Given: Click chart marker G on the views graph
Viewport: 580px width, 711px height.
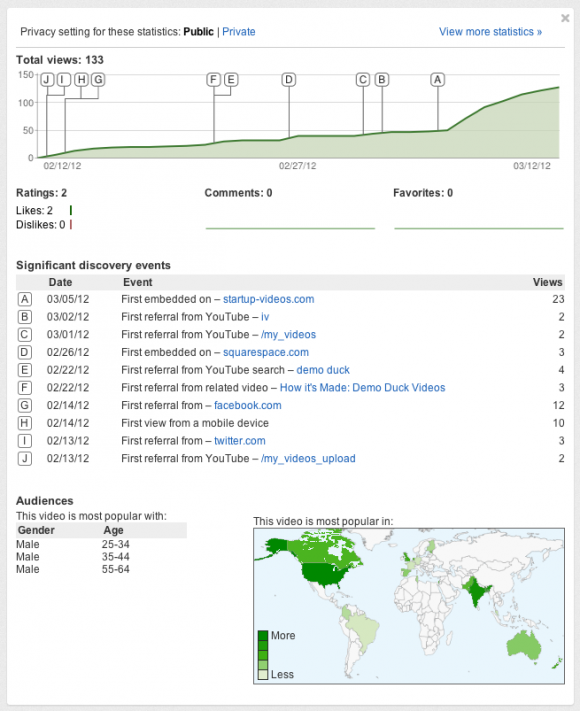Looking at the screenshot, I should point(98,80).
